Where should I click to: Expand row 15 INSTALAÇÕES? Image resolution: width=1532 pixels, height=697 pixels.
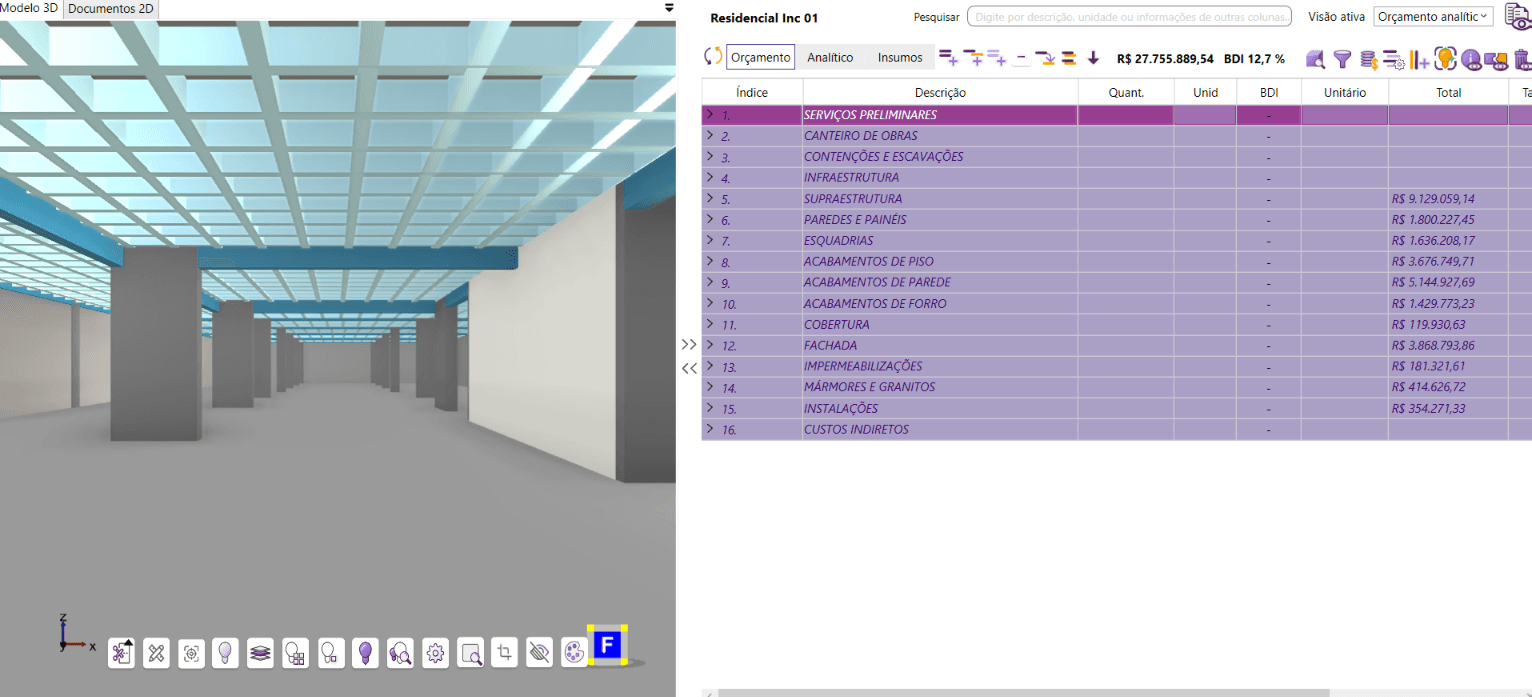tap(710, 408)
